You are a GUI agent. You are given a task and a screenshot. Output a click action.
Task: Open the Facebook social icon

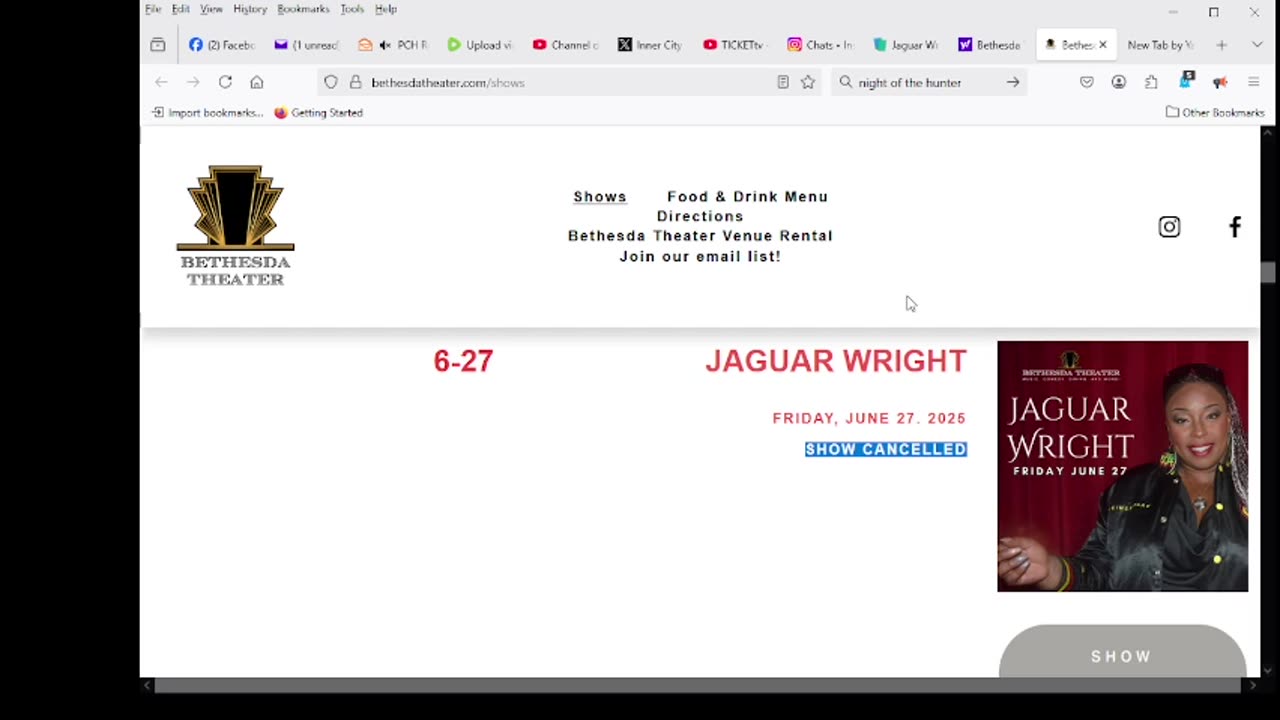coord(1235,227)
